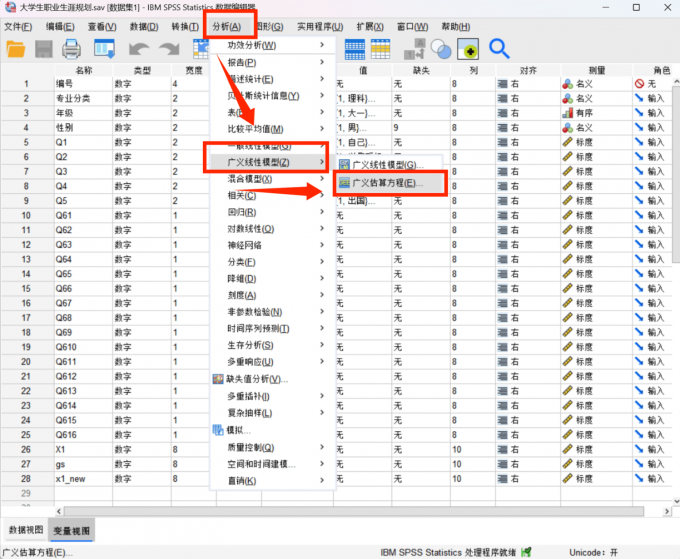Click the use variable sets circles icon
The width and height of the screenshot is (680, 559).
pos(441,49)
